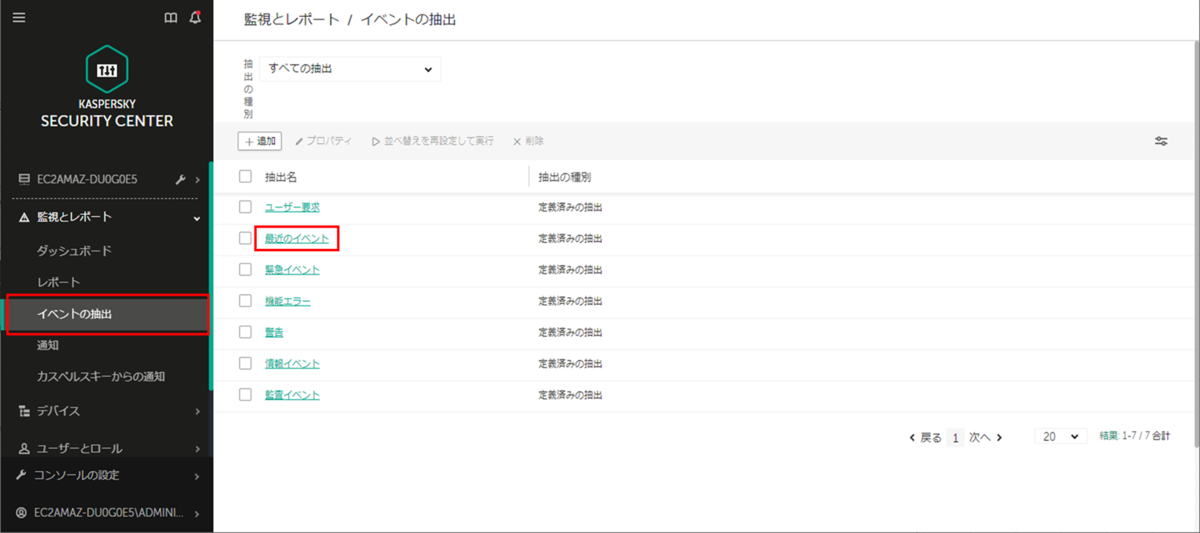
Task: Check the 緊急イベント row checkbox
Action: pyautogui.click(x=245, y=269)
